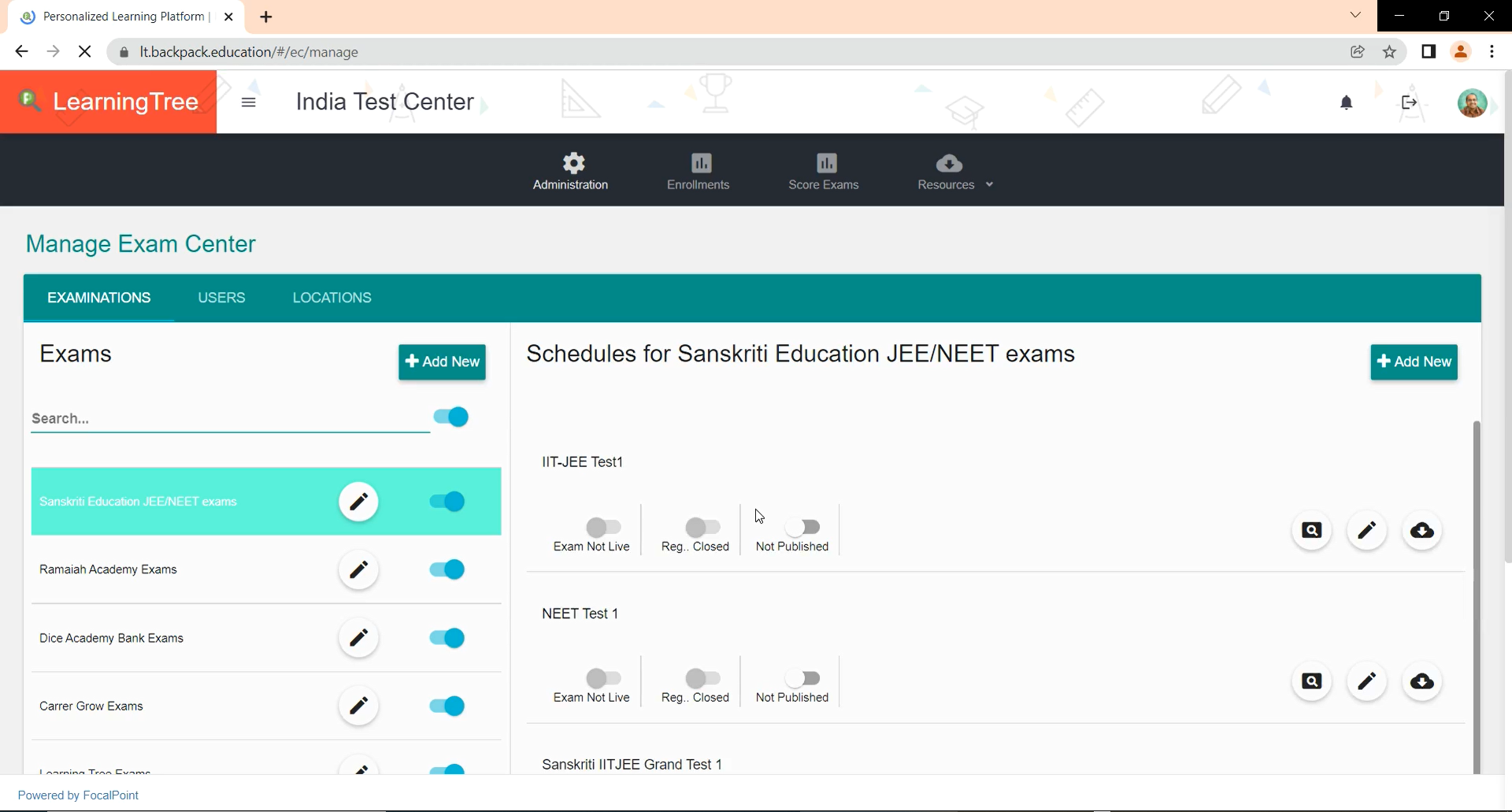Open Score Exams from navigation bar
The width and height of the screenshot is (1512, 812).
coord(823,171)
